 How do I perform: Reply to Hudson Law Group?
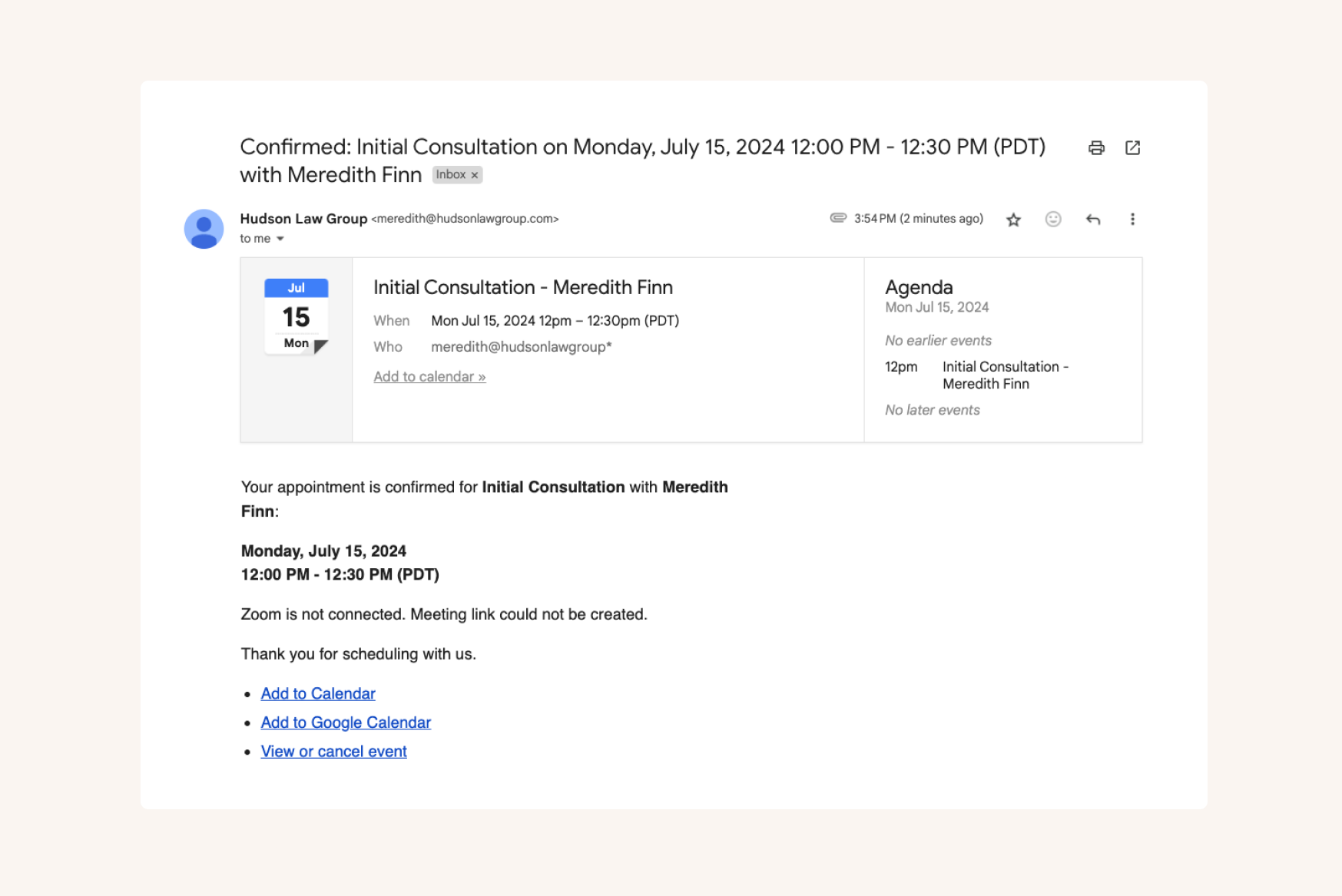pos(1093,219)
